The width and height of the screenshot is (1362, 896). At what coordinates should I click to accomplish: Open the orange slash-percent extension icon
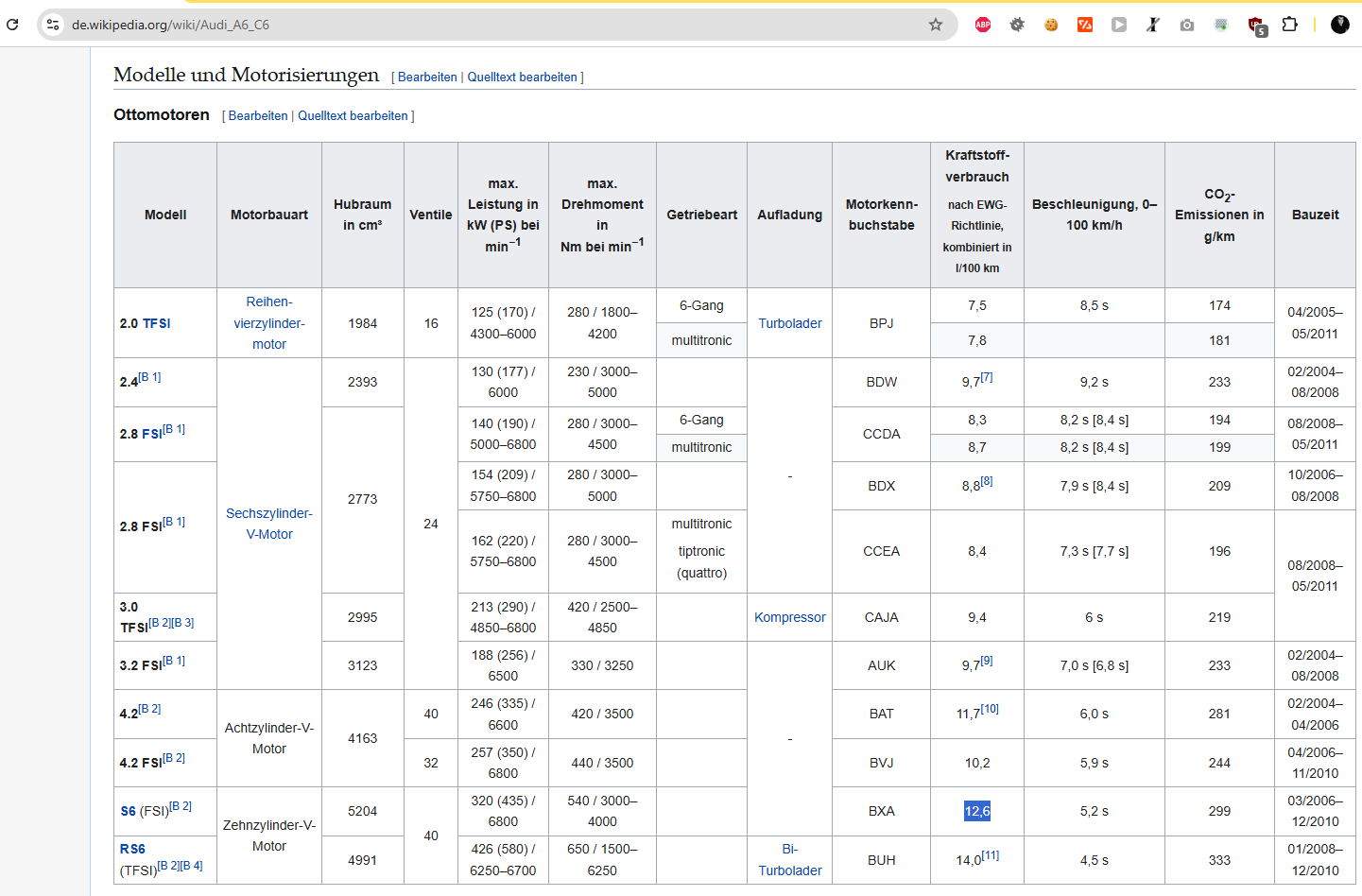click(x=1085, y=25)
